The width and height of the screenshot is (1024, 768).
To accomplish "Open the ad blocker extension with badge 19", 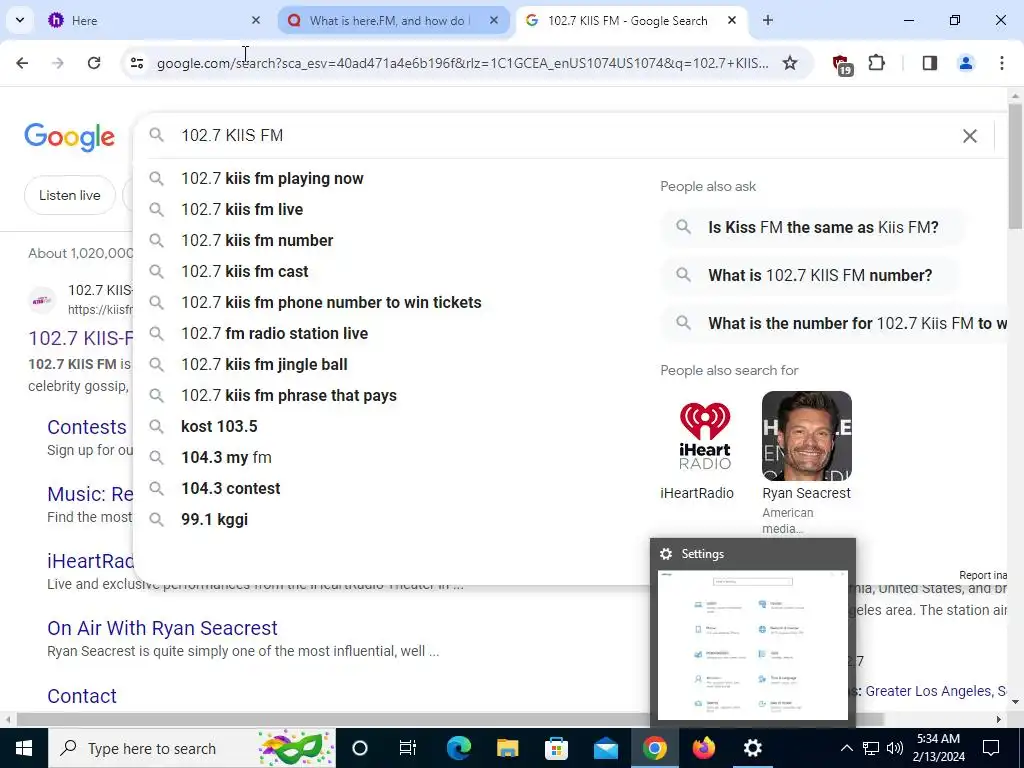I will (841, 64).
